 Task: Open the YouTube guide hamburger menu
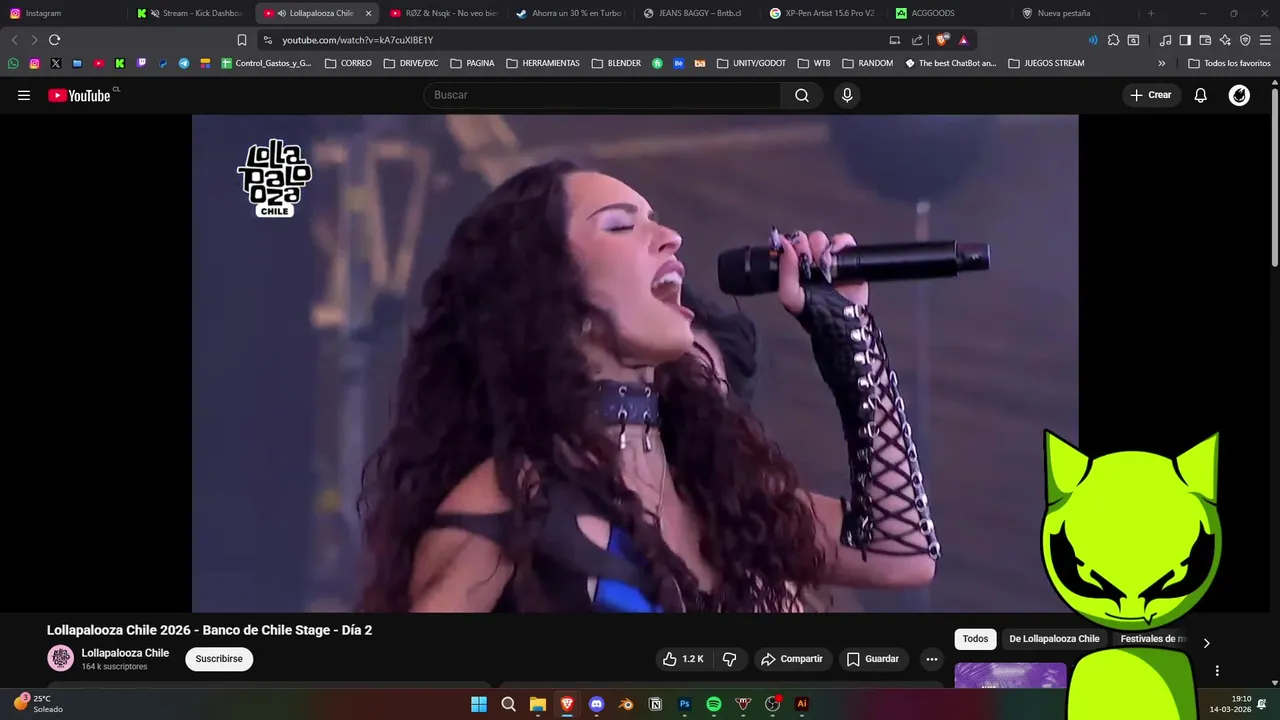click(24, 95)
